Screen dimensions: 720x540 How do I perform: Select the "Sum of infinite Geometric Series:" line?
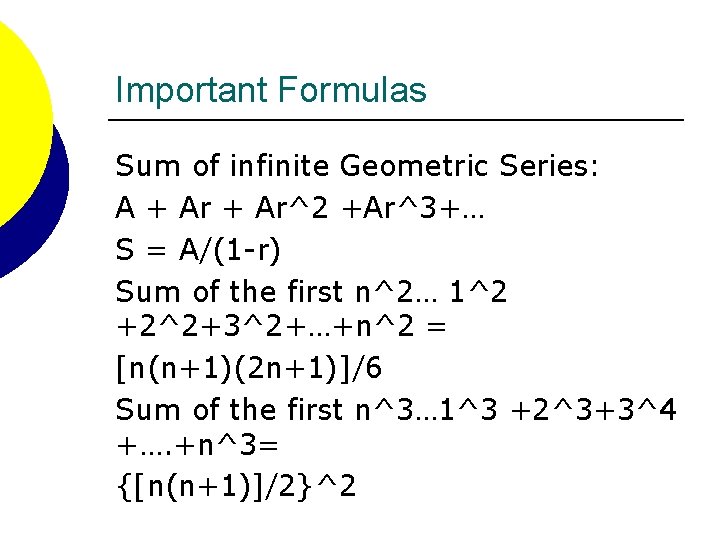click(357, 165)
